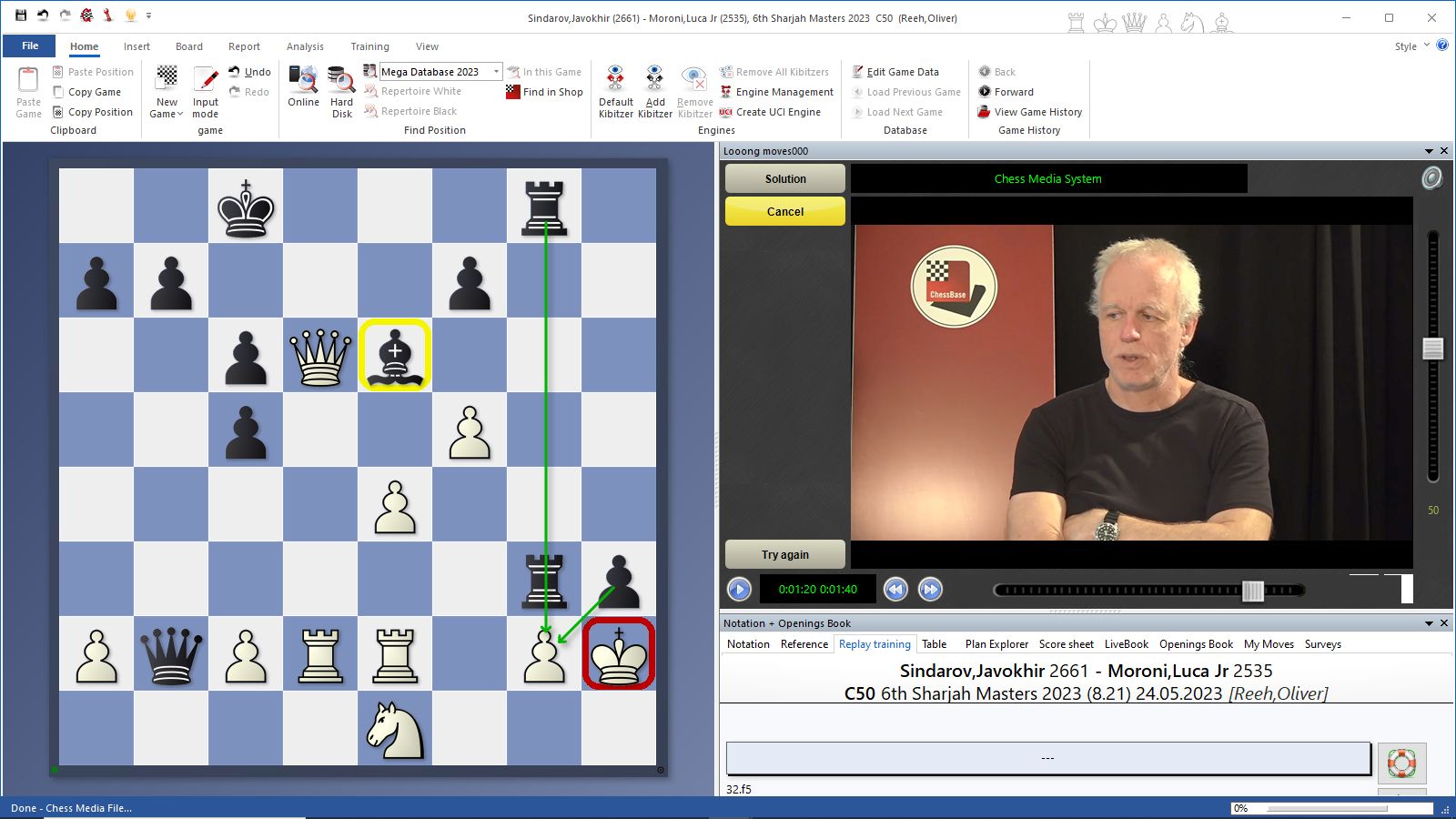Image resolution: width=1456 pixels, height=819 pixels.
Task: Click the fast forward media button
Action: tap(930, 590)
